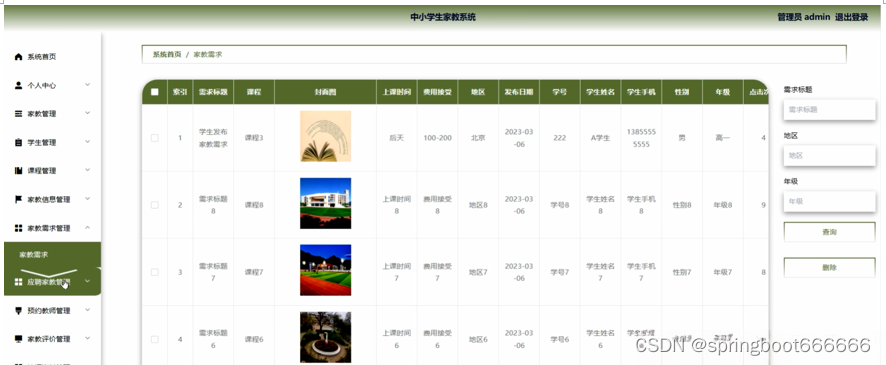
Task: Click the home icon beside 系统首页
Action: tap(18, 57)
